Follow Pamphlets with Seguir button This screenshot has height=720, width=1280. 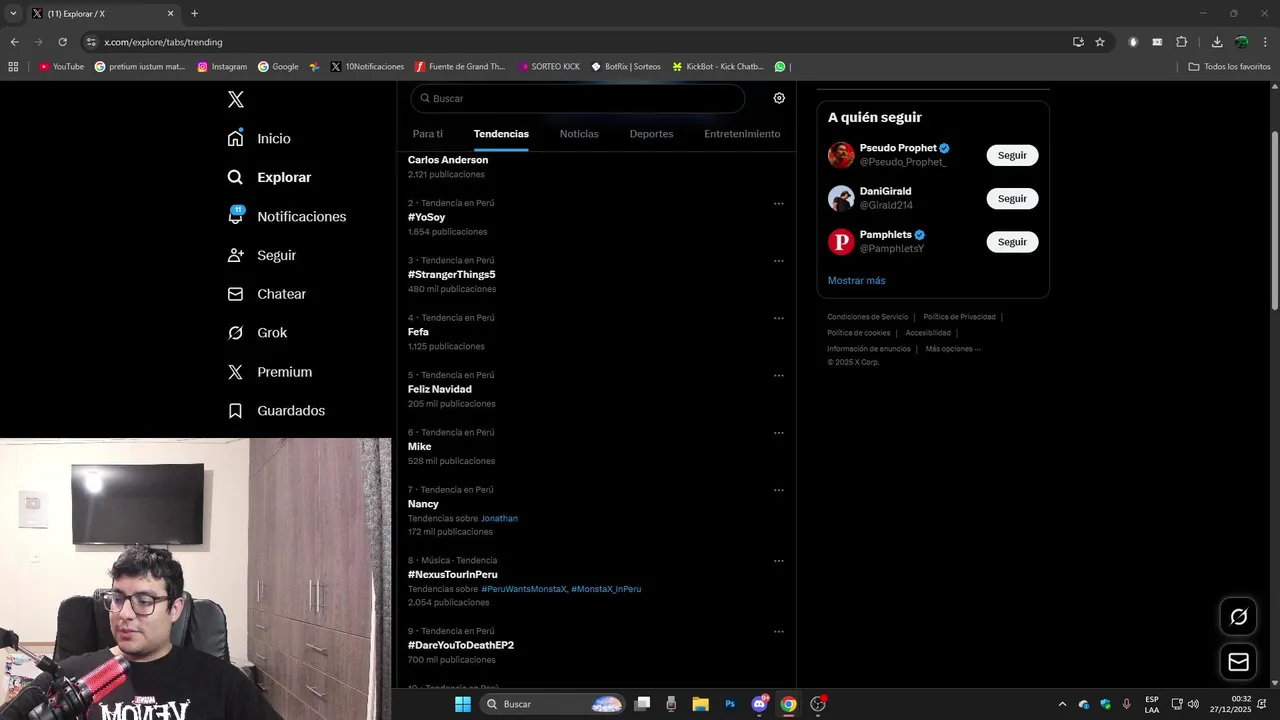tap(1012, 242)
